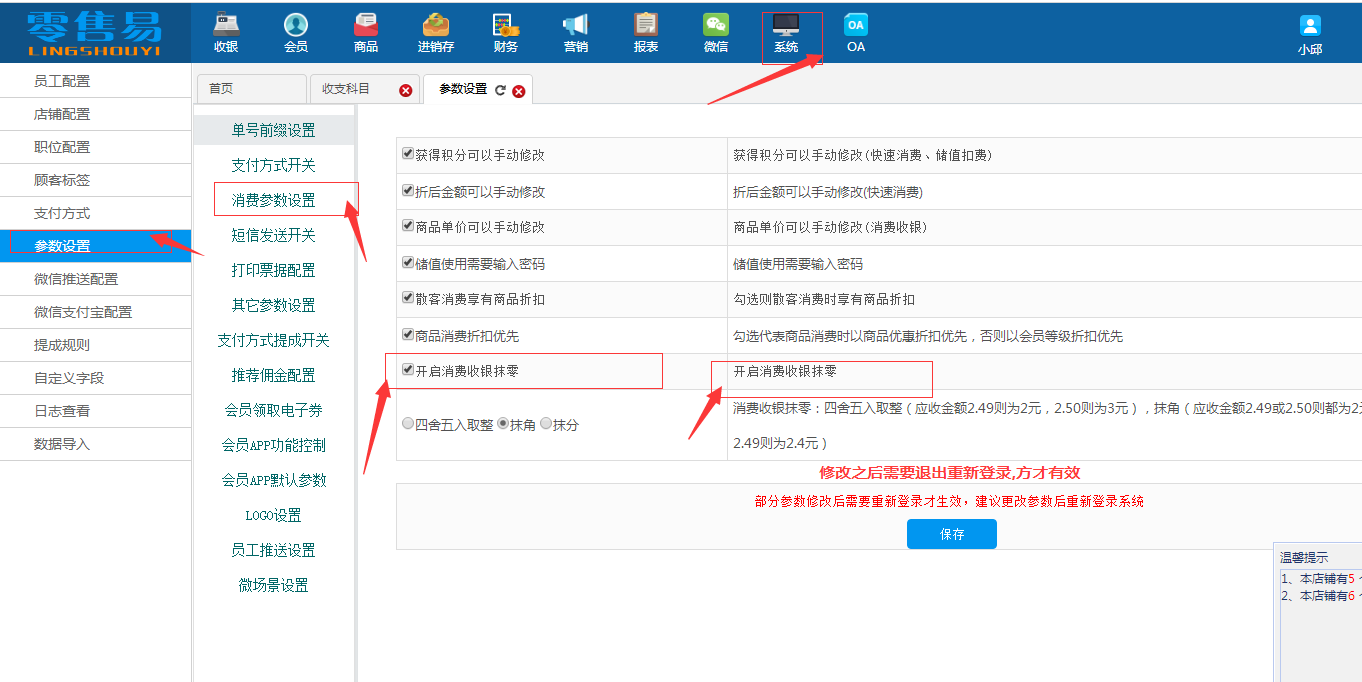Uncheck 储值使用需要输入密码 option

(408, 262)
